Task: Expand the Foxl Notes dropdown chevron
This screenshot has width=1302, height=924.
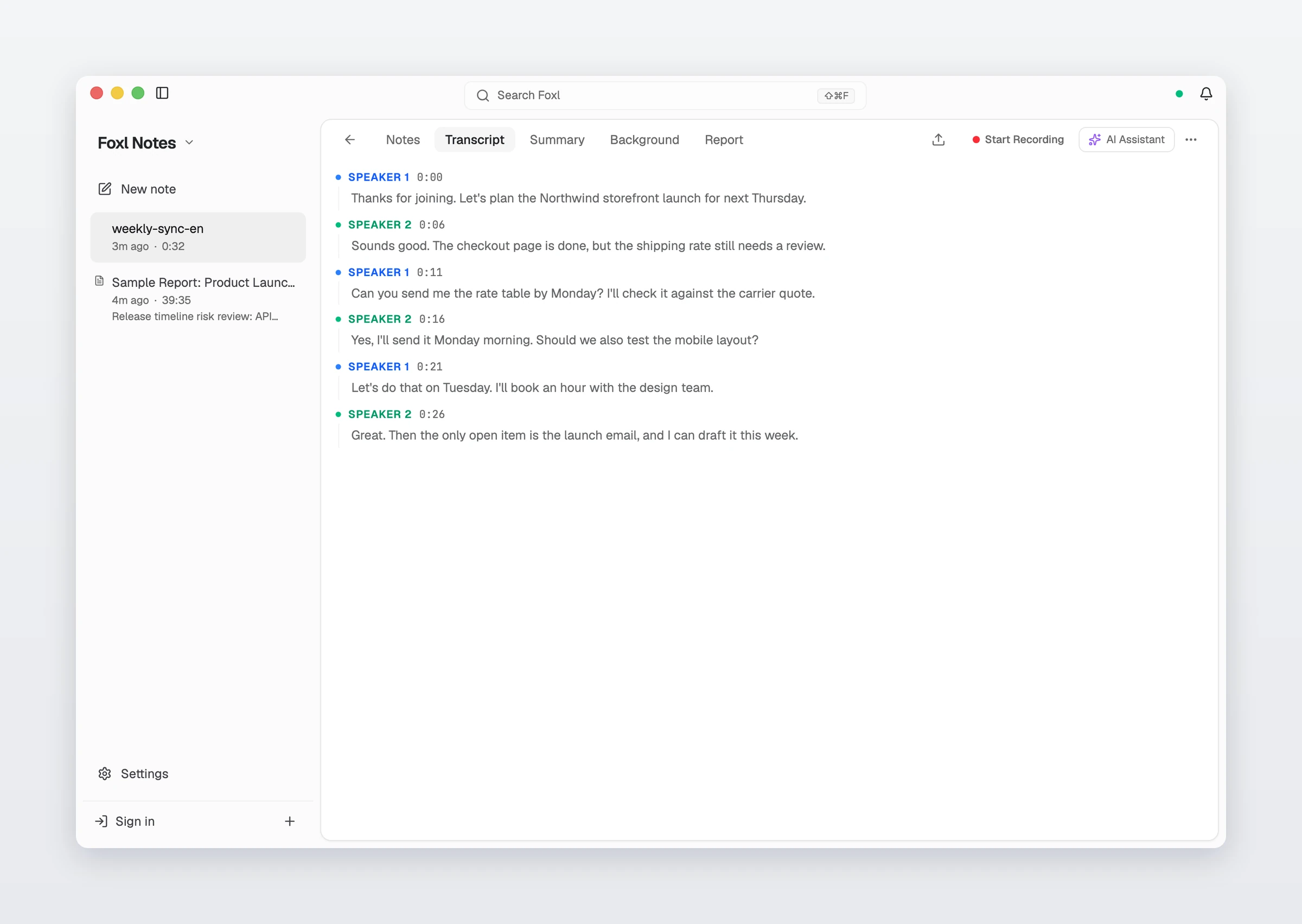Action: pyautogui.click(x=189, y=143)
